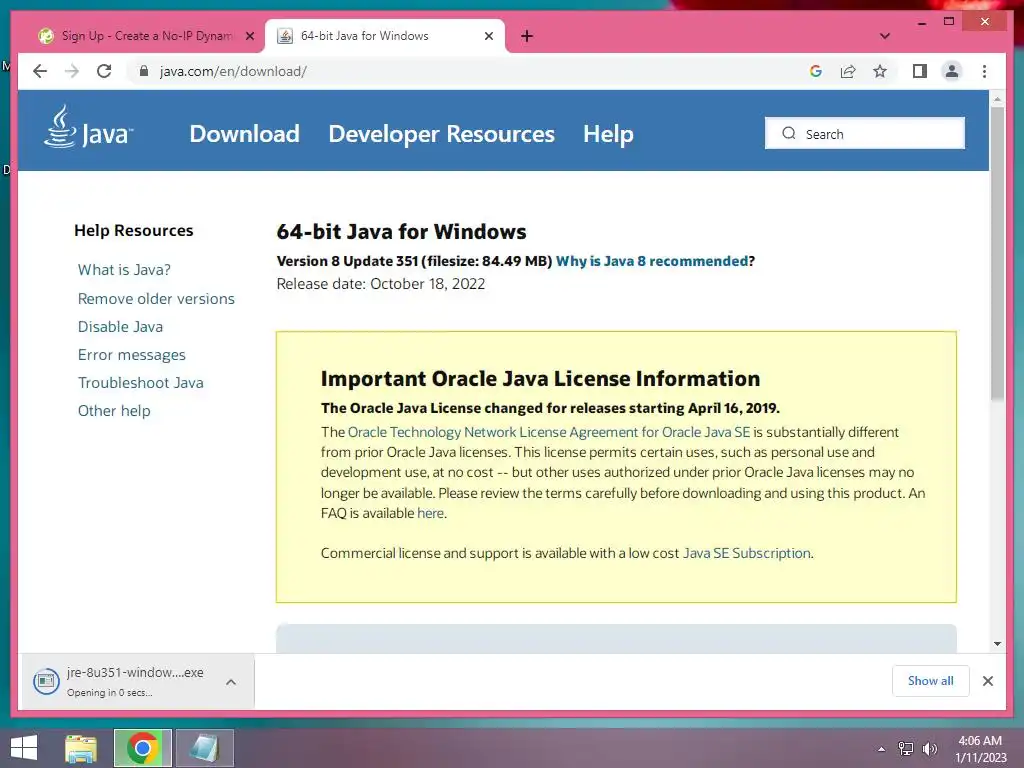Screen dimensions: 1024x768
Task: Click the 'Release date: October 18, 2022' text
Action: coord(381,284)
